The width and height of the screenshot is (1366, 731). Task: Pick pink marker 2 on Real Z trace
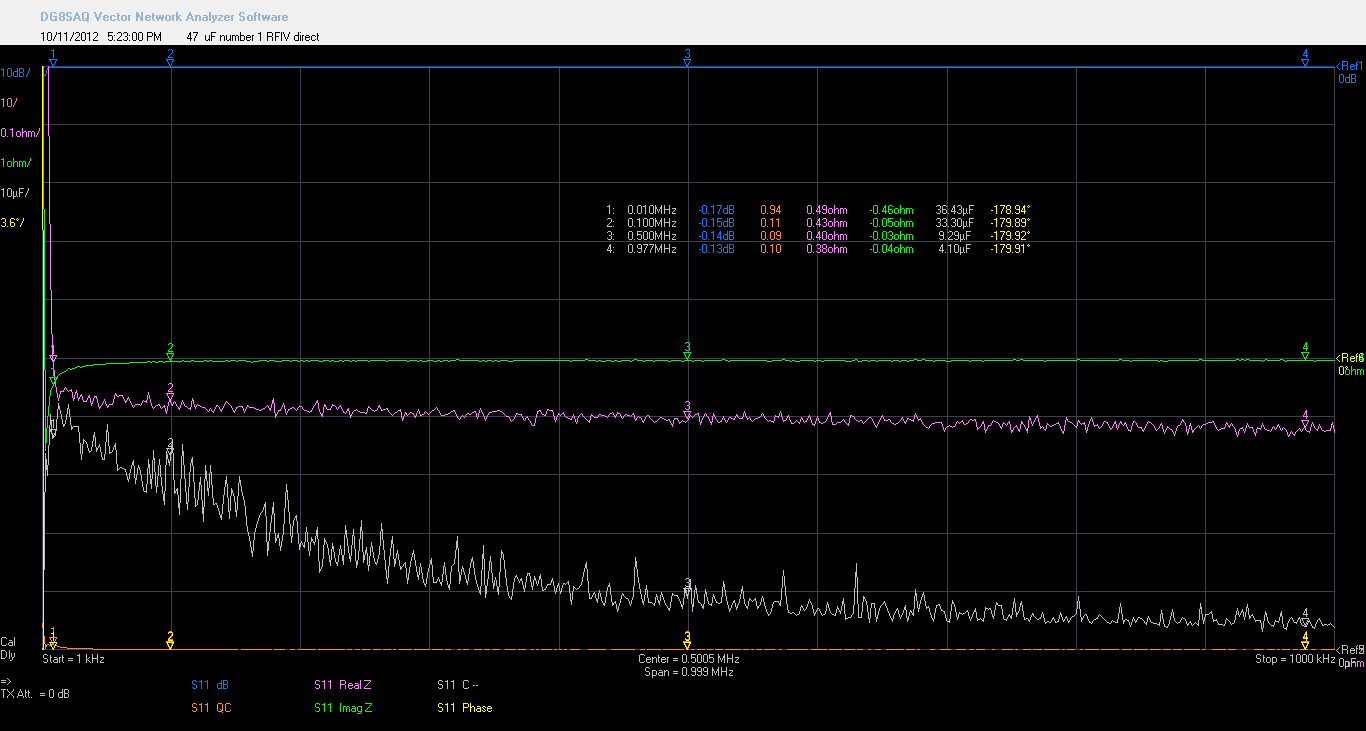coord(171,393)
